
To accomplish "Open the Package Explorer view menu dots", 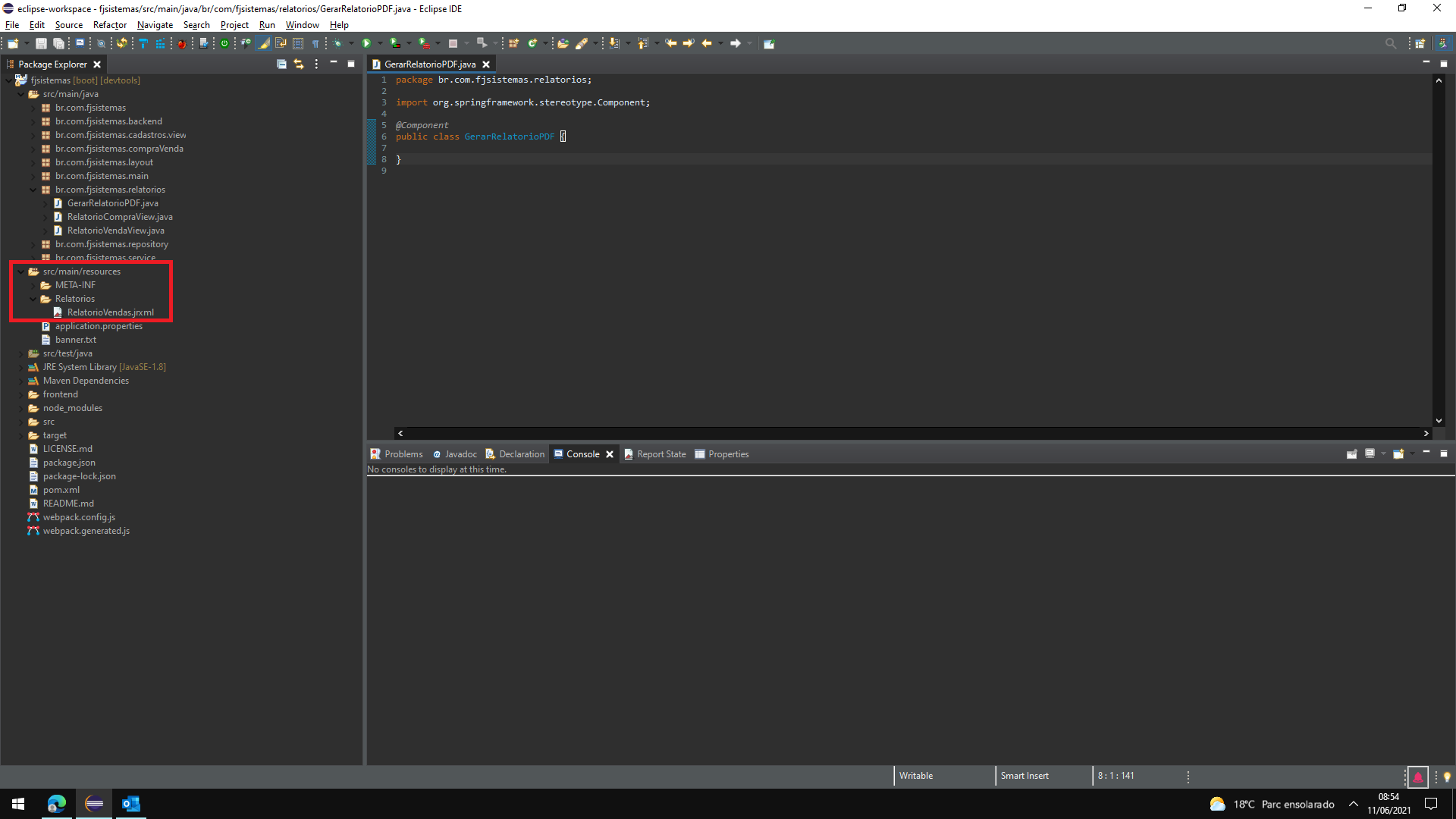I will tap(316, 64).
